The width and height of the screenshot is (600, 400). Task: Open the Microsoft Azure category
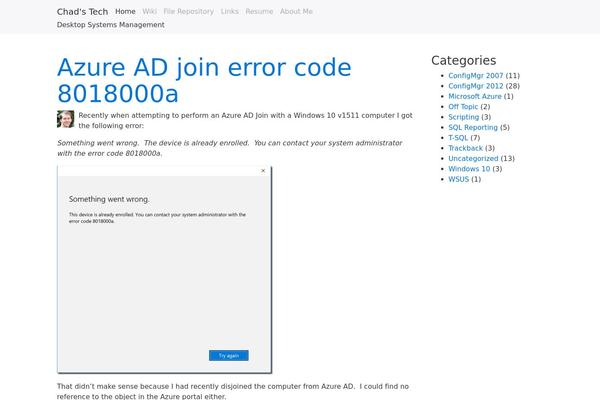pos(475,96)
